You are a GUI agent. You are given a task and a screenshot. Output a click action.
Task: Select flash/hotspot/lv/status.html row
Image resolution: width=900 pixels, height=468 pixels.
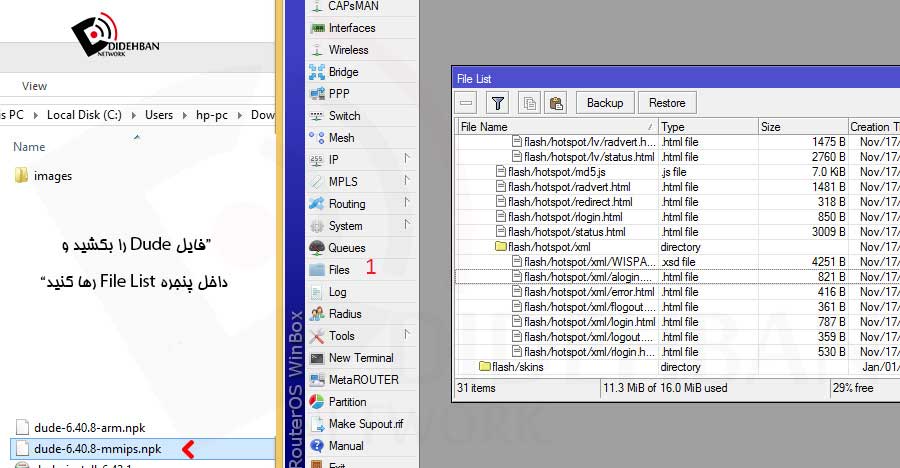[x=677, y=157]
